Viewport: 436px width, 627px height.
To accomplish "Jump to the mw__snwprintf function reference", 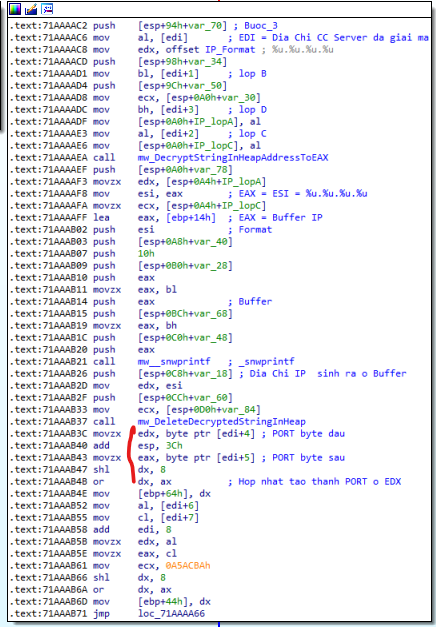I will click(174, 361).
